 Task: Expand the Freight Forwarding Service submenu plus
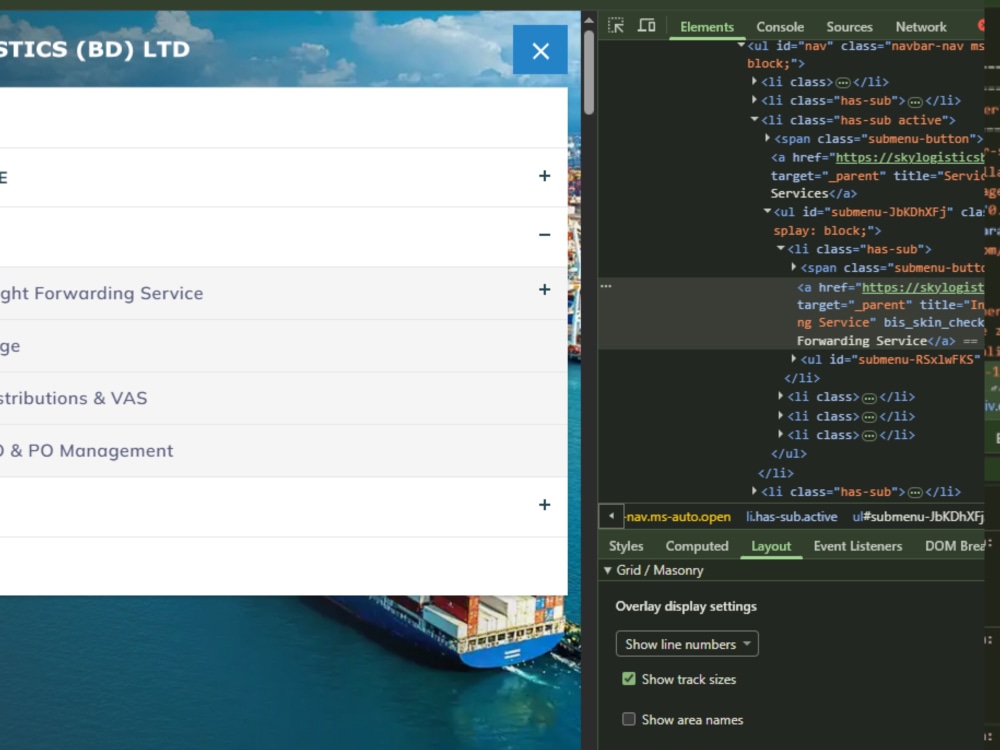tap(544, 290)
